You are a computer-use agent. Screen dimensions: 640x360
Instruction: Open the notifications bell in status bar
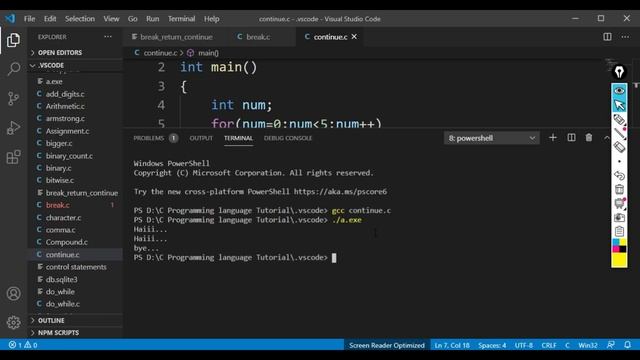pyautogui.click(x=628, y=345)
